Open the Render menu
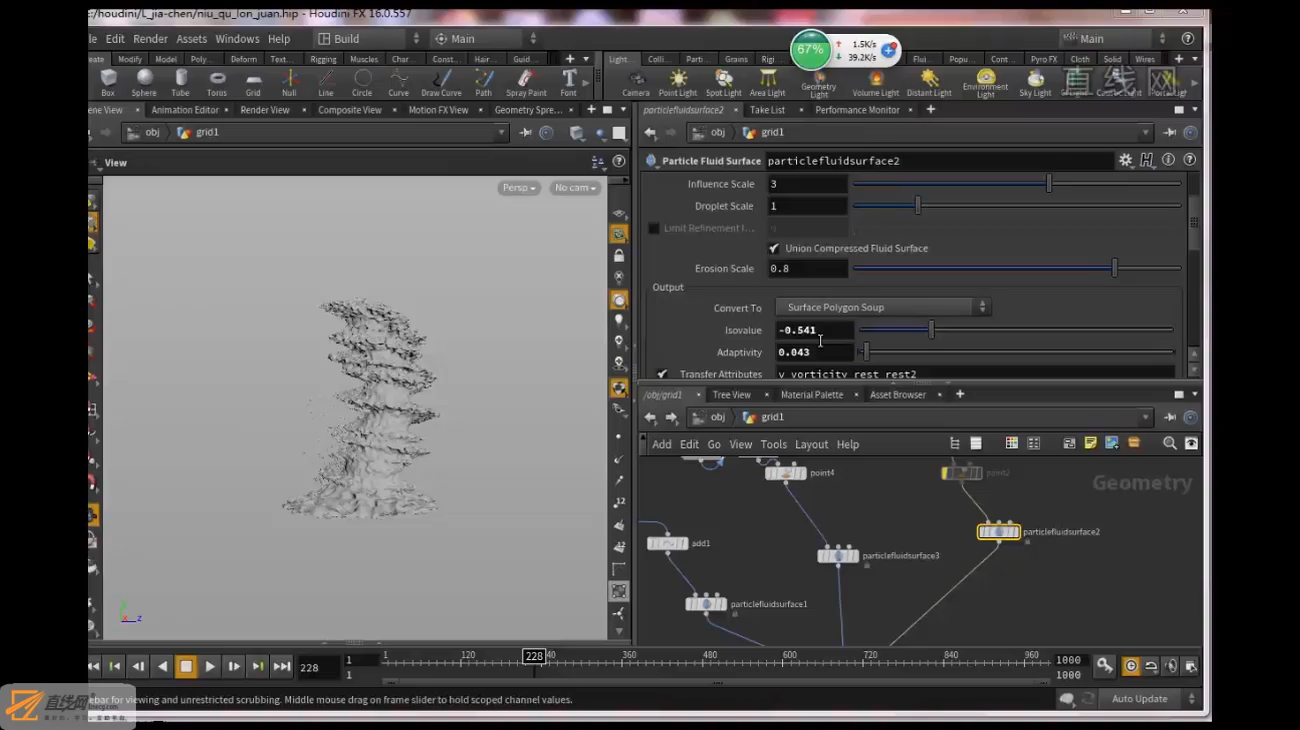 tap(150, 39)
